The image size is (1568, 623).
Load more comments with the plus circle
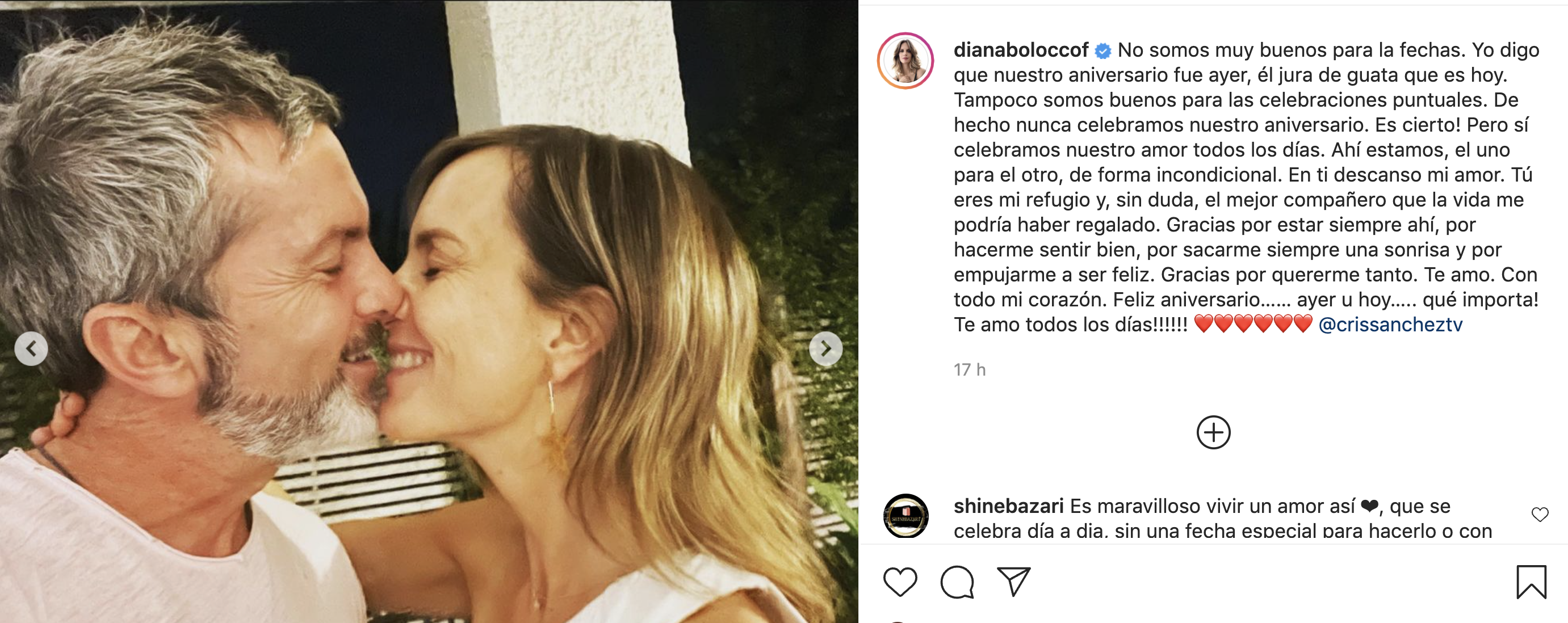tap(1213, 432)
